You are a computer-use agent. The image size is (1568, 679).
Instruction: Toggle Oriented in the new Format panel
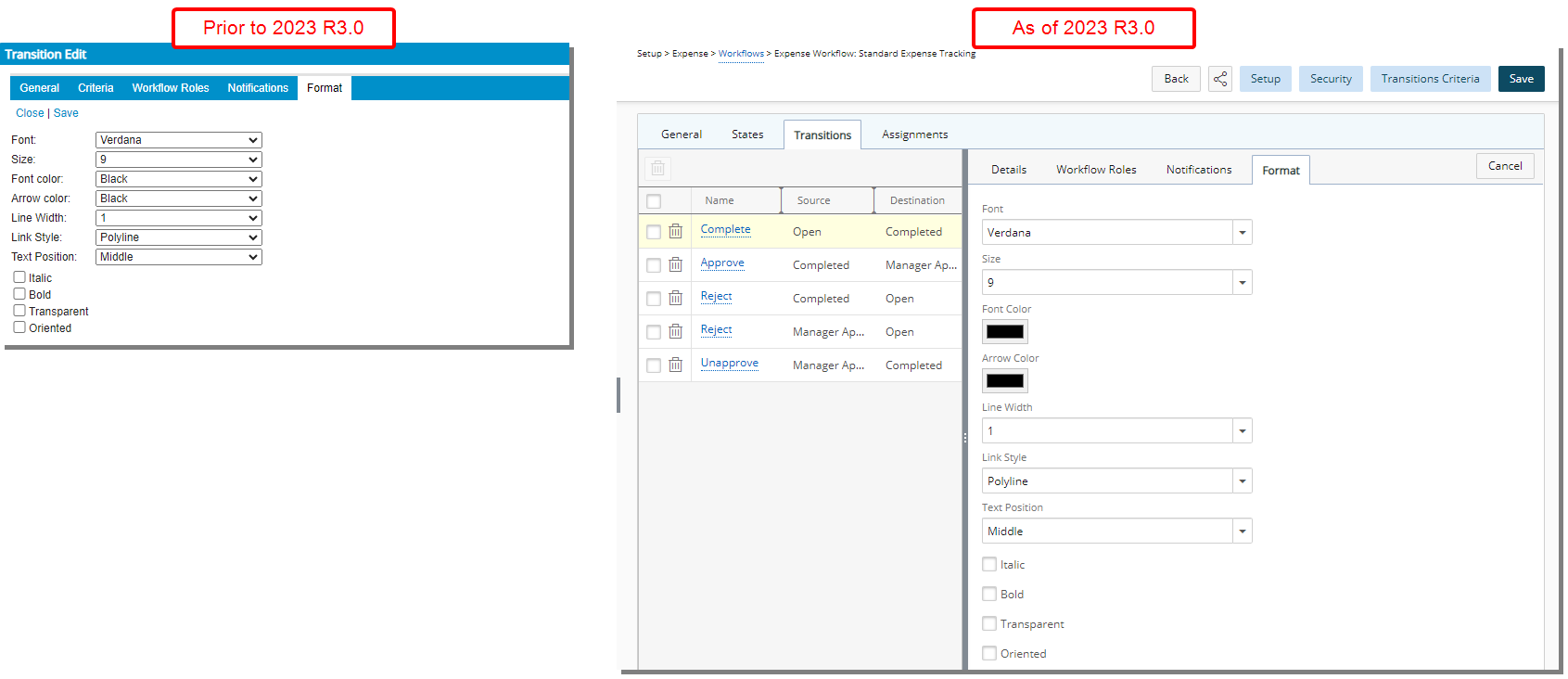989,653
